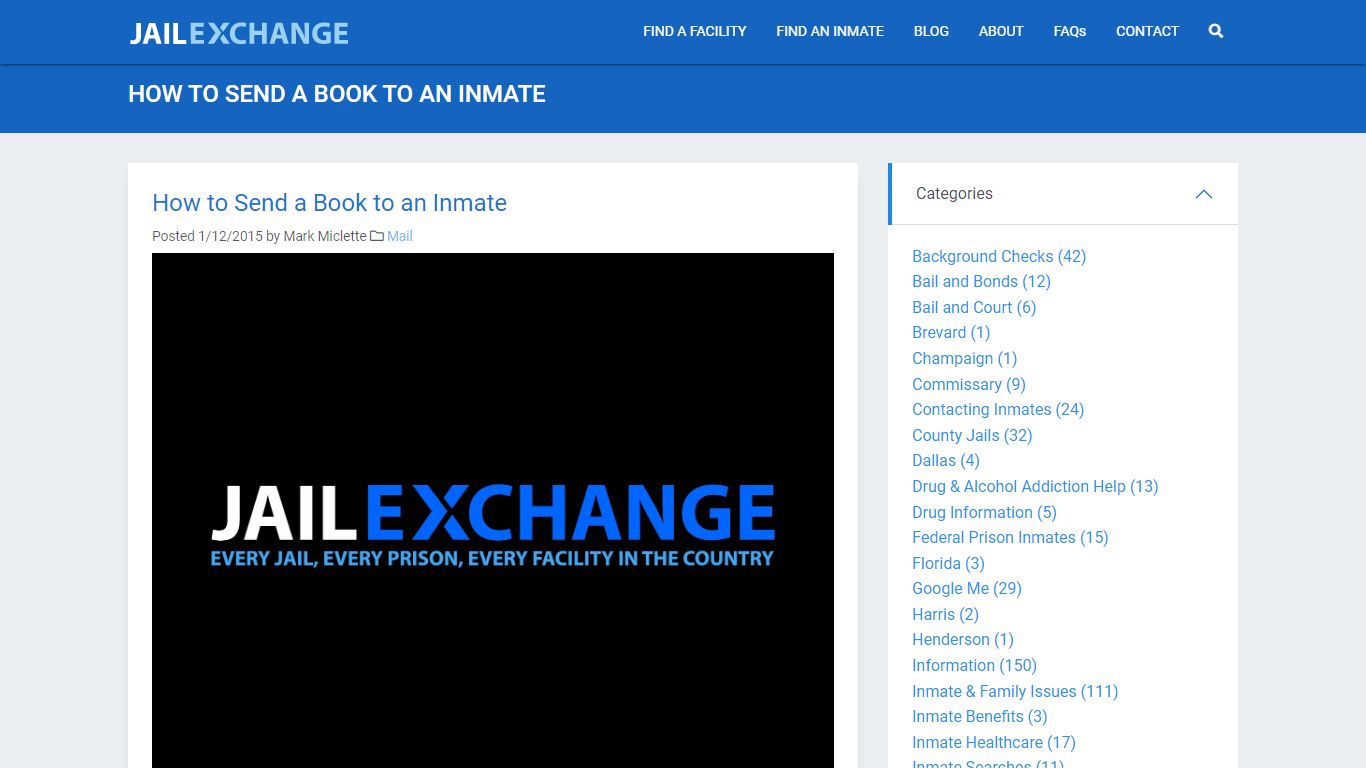Choose County Jails (32) category
Image resolution: width=1366 pixels, height=768 pixels.
click(x=972, y=435)
